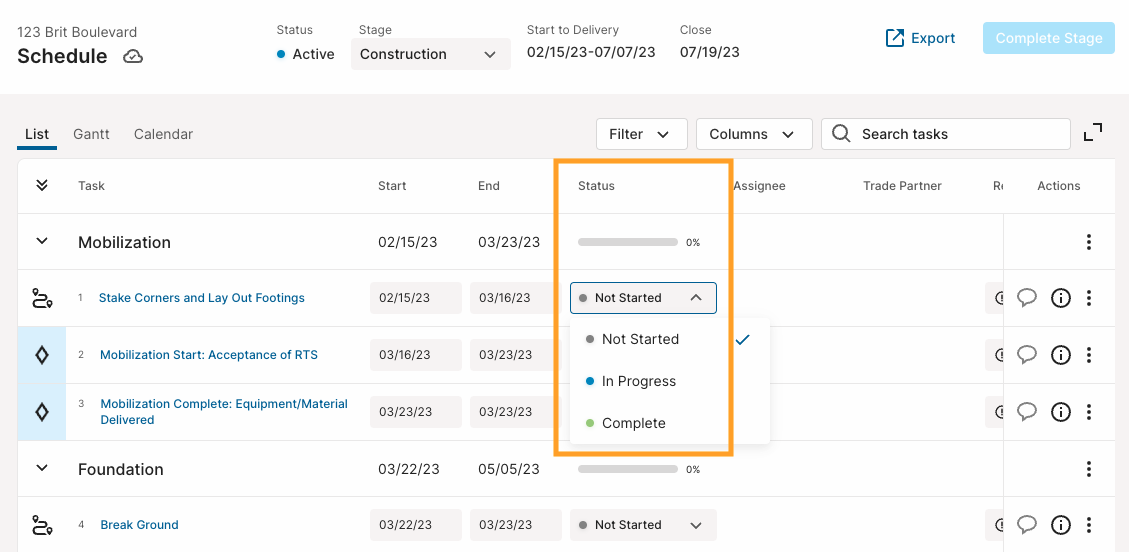
Task: Open the Mobilization Start: Acceptance of RTS task
Action: 209,355
